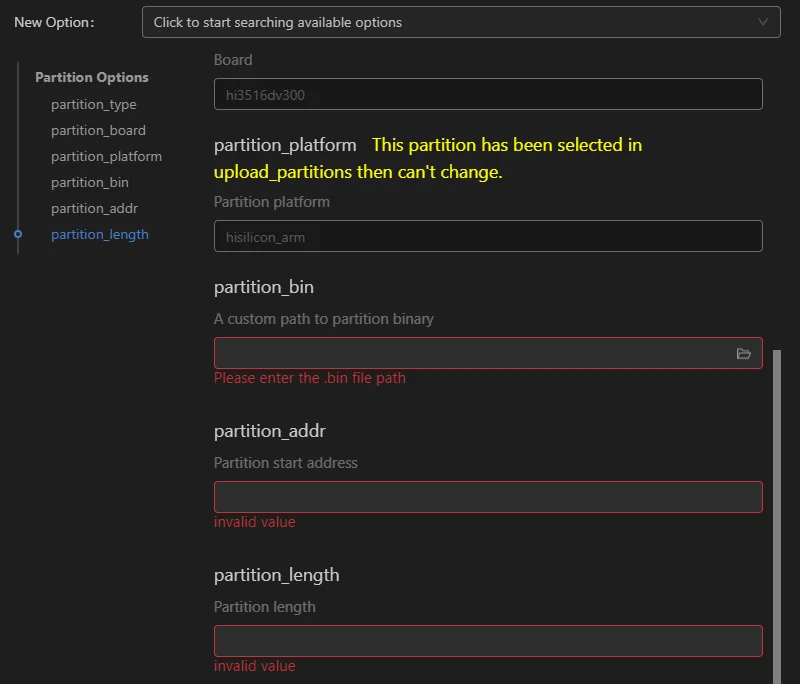Focus the Partition start address input

[x=488, y=497]
